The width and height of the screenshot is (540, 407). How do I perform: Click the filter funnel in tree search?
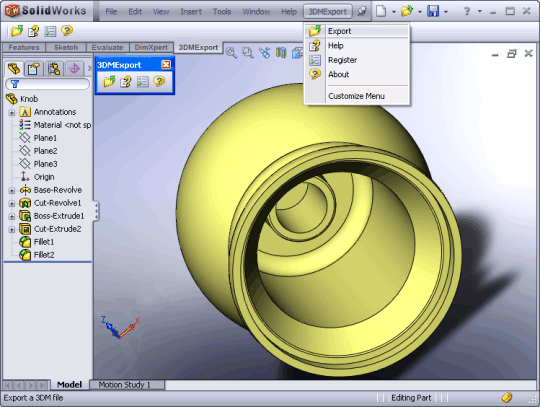point(14,84)
